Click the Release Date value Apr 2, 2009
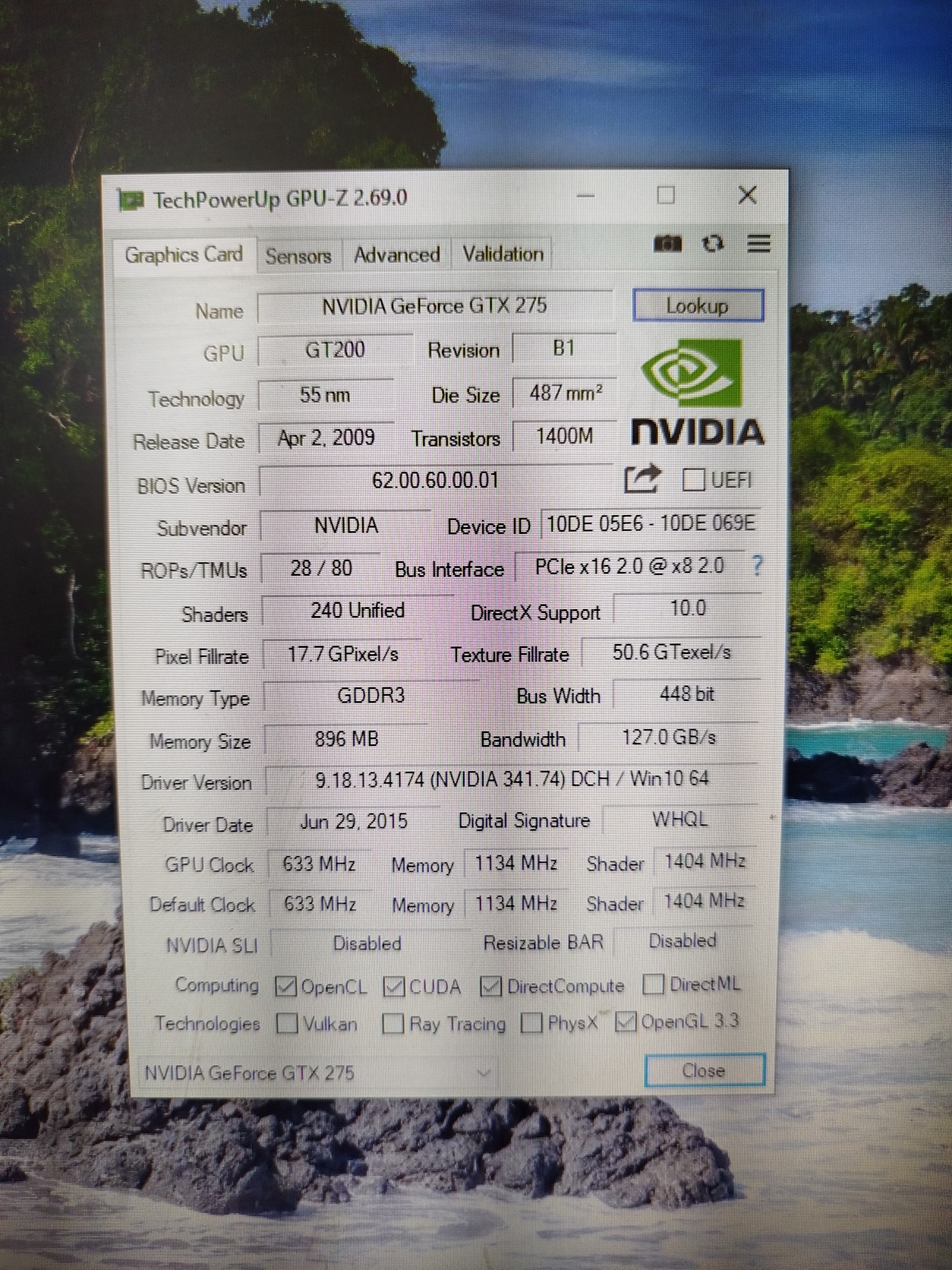The height and width of the screenshot is (1270, 952). [326, 438]
